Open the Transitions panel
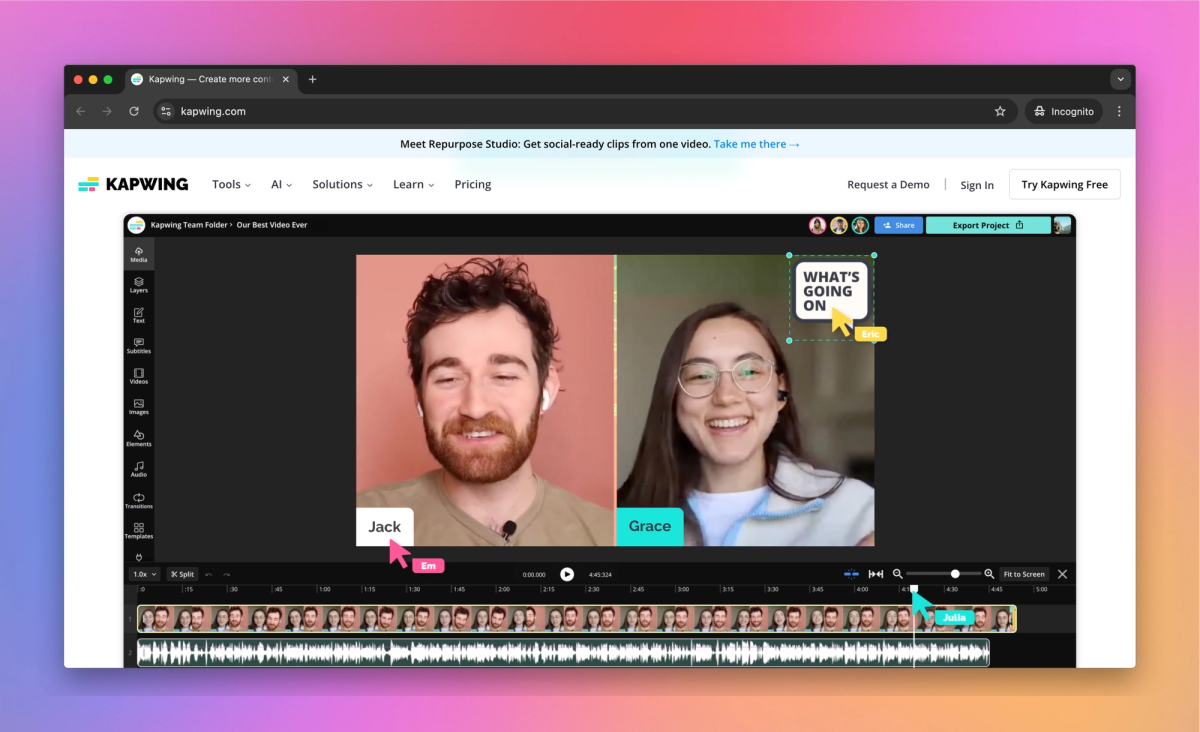The image size is (1200, 732). 139,500
